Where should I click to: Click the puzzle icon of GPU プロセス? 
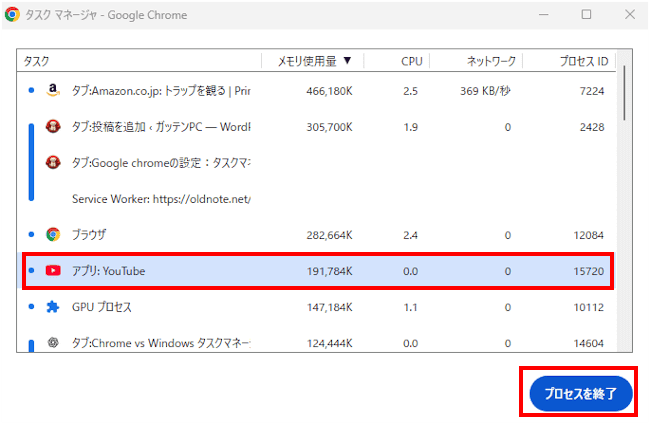click(x=53, y=307)
